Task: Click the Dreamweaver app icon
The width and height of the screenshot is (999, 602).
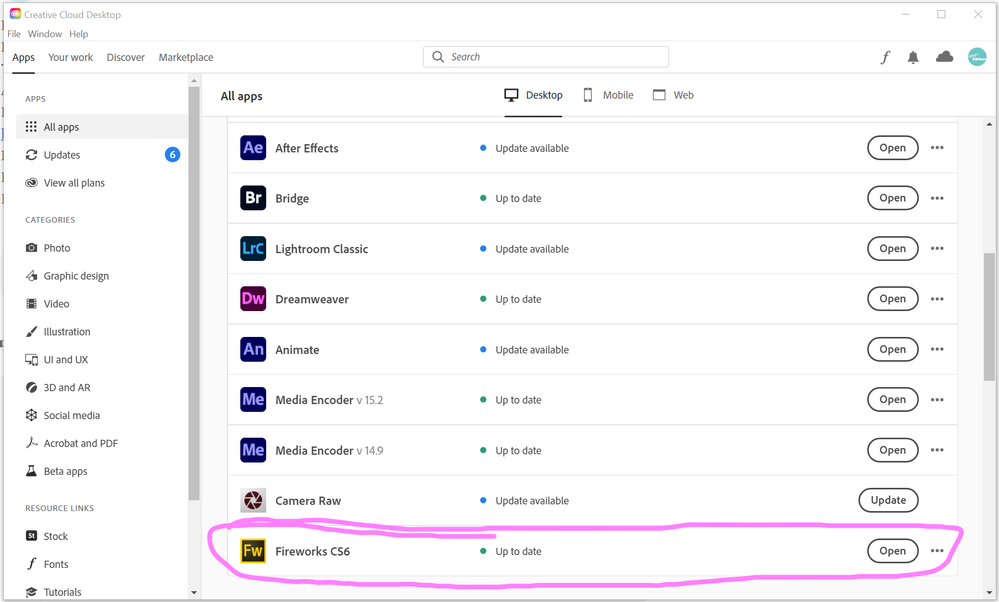Action: tap(253, 299)
